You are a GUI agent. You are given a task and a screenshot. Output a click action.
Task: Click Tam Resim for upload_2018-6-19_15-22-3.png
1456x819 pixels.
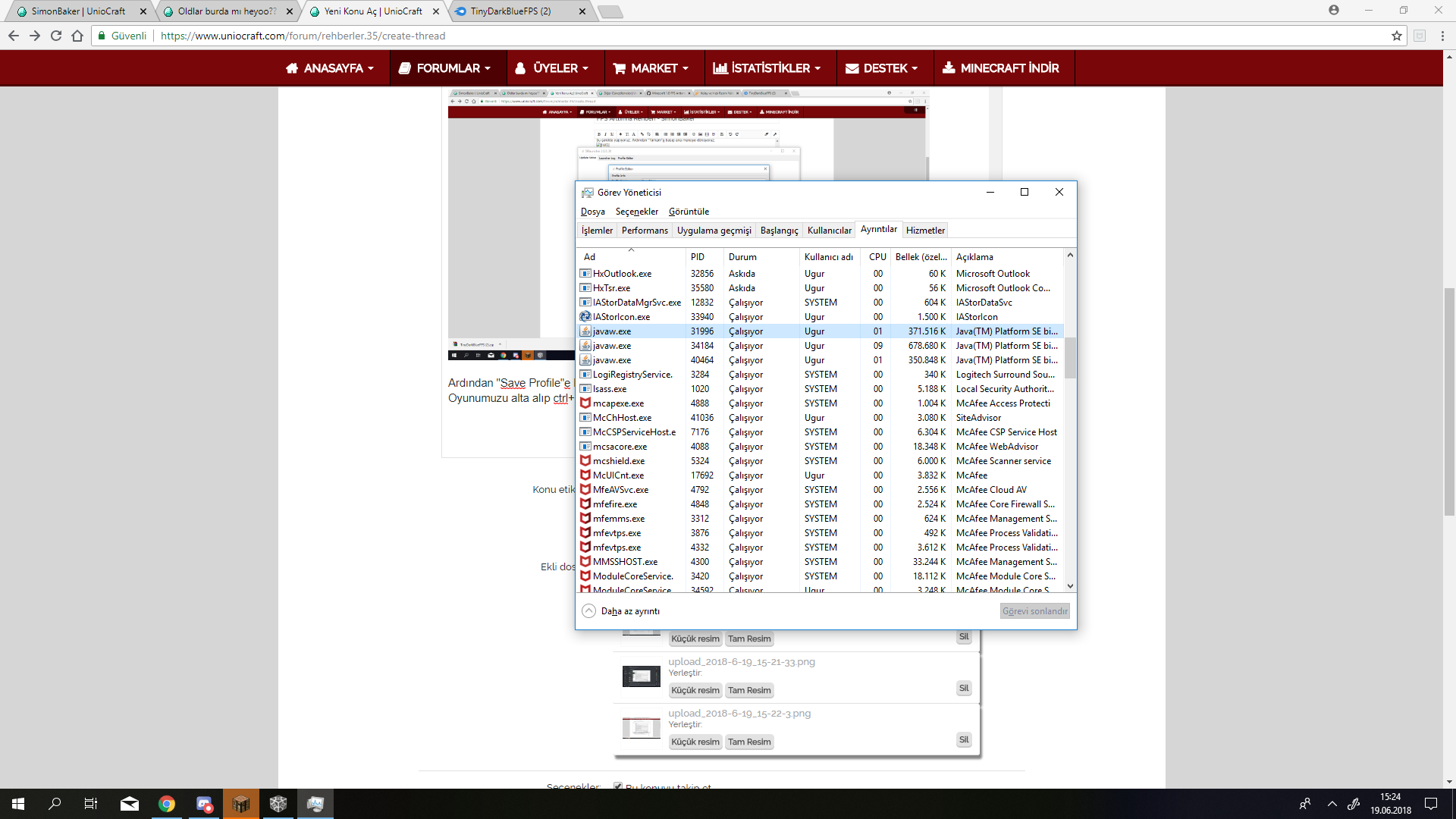(749, 742)
